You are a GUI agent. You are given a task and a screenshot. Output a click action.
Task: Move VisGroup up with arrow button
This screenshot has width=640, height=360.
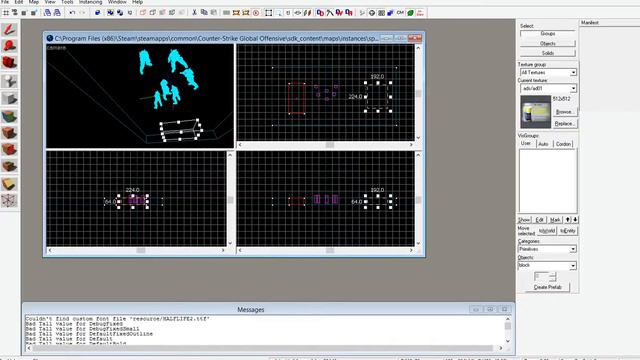point(568,220)
